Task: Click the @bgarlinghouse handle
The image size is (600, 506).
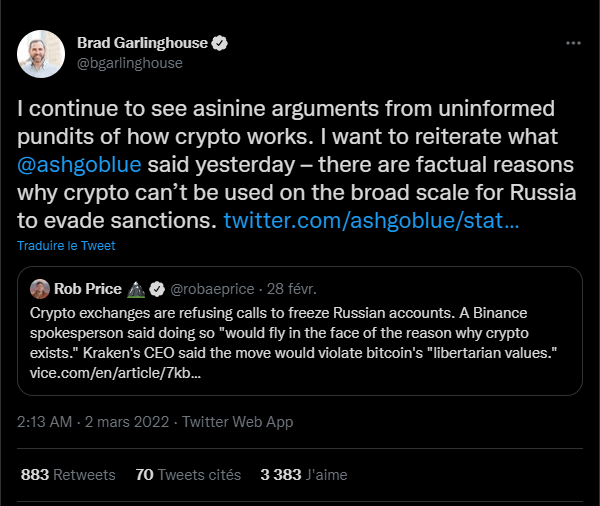Action: click(x=129, y=63)
